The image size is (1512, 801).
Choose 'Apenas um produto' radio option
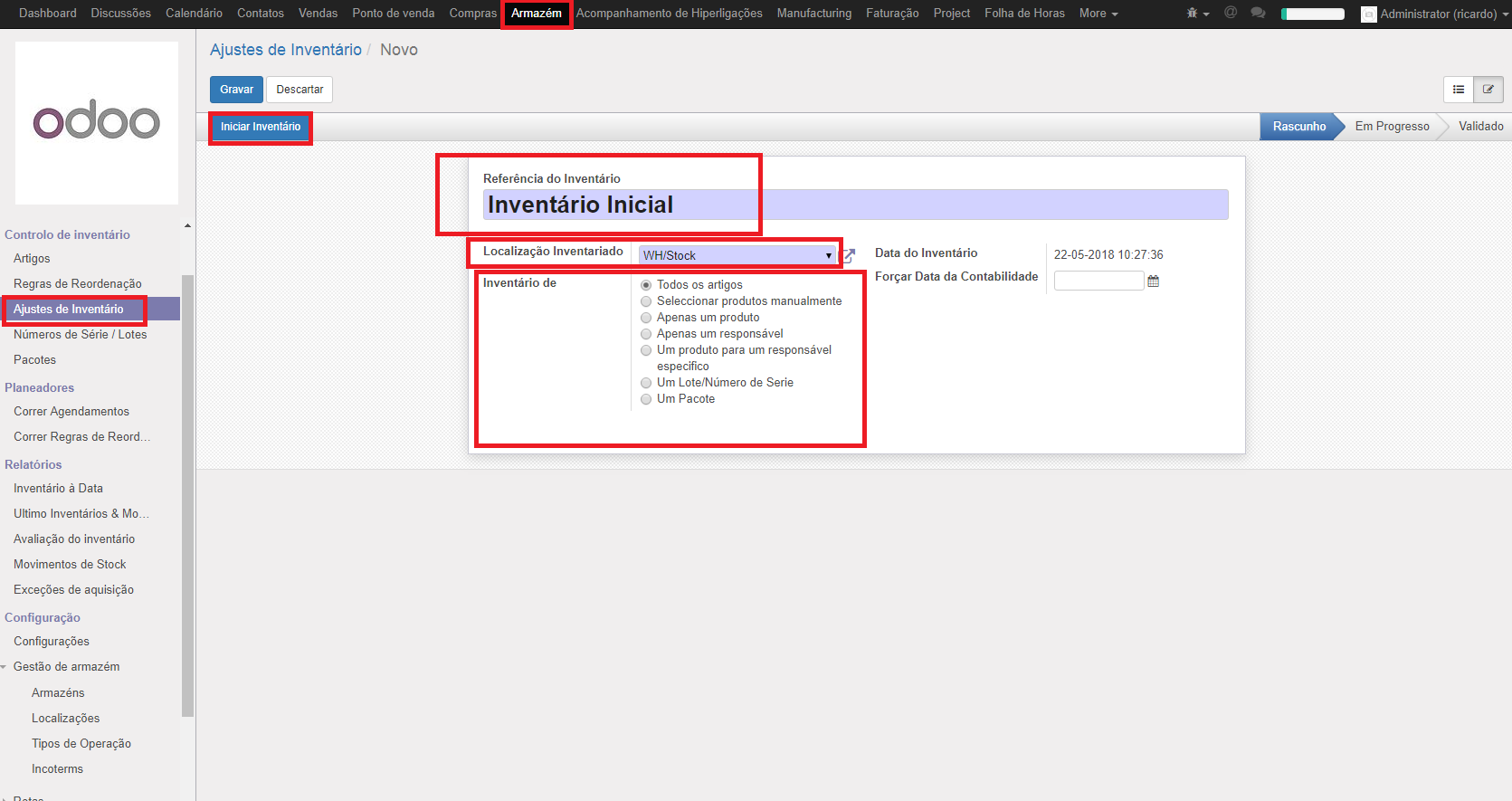click(x=646, y=318)
